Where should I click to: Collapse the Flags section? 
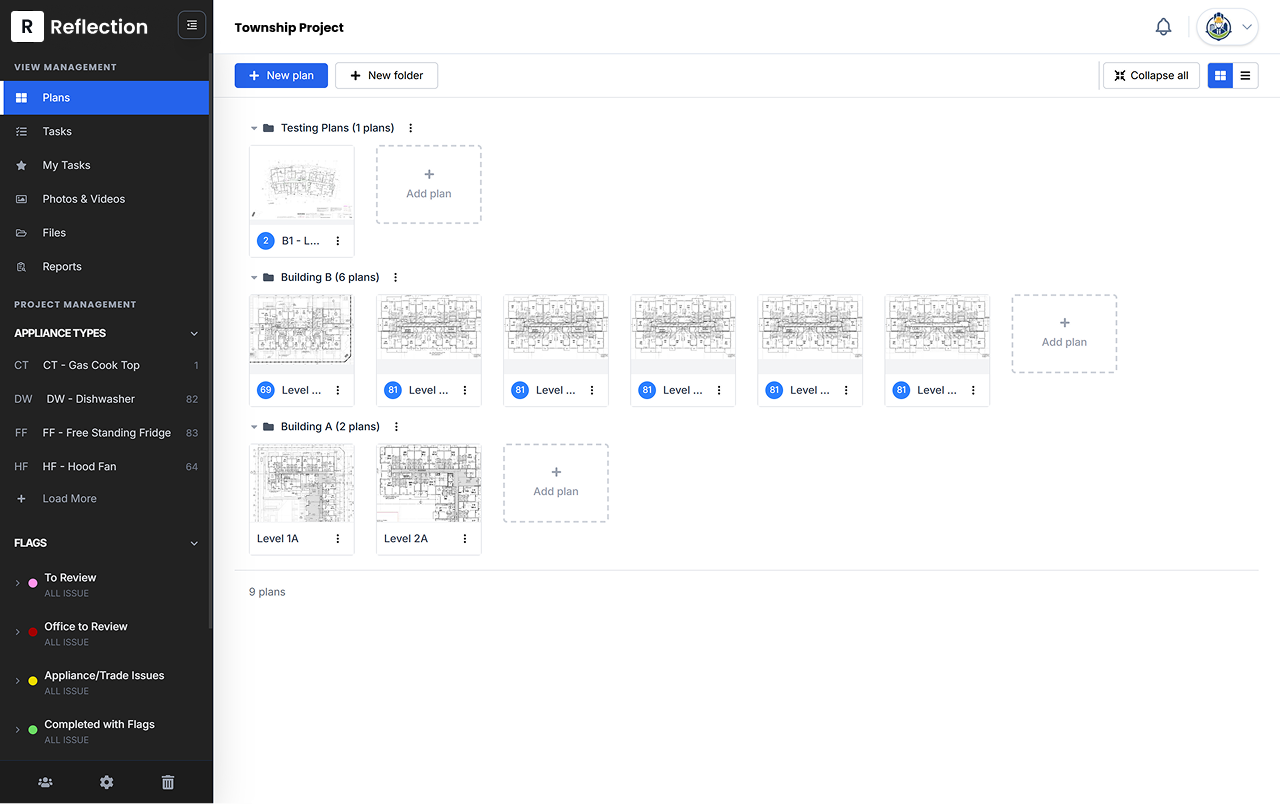click(x=194, y=543)
